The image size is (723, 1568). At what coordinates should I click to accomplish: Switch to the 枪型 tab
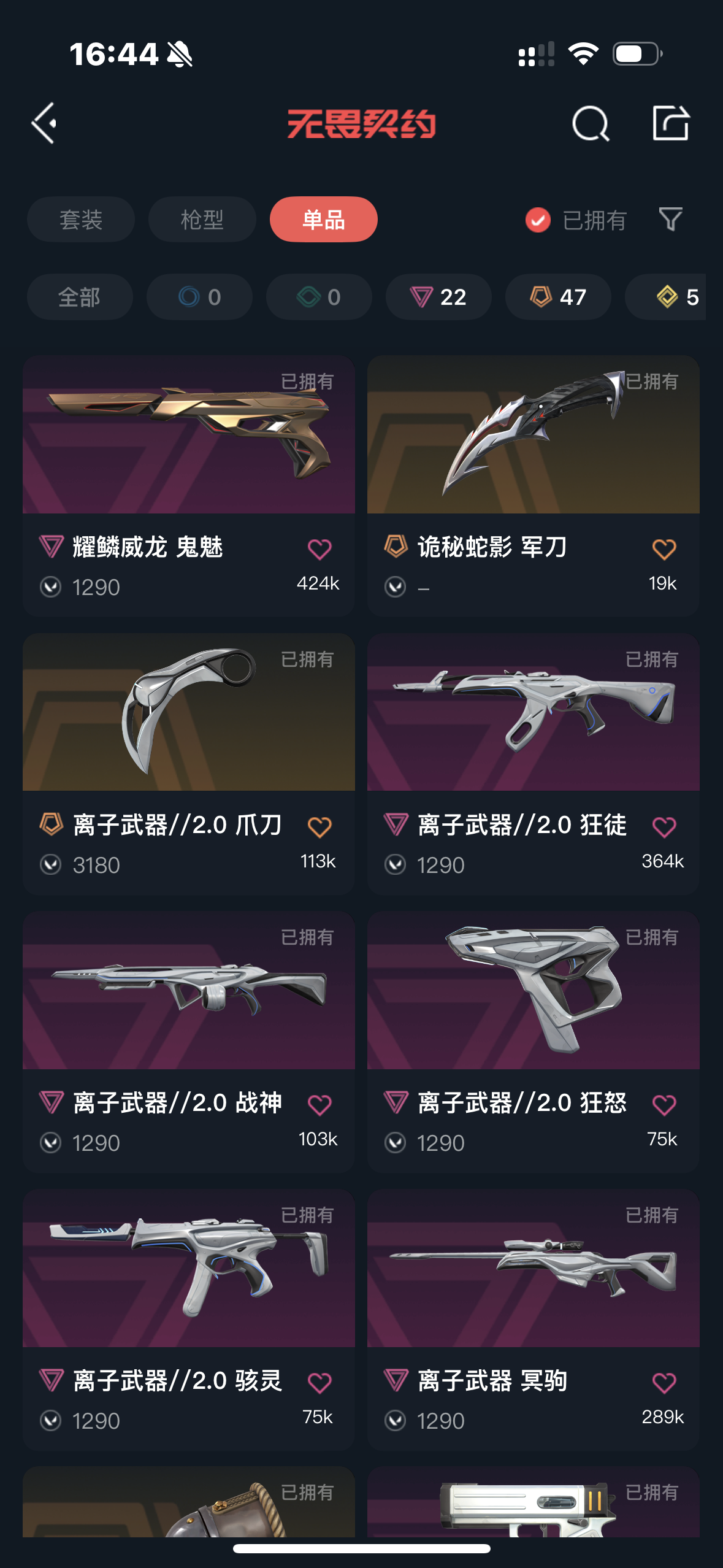[202, 219]
